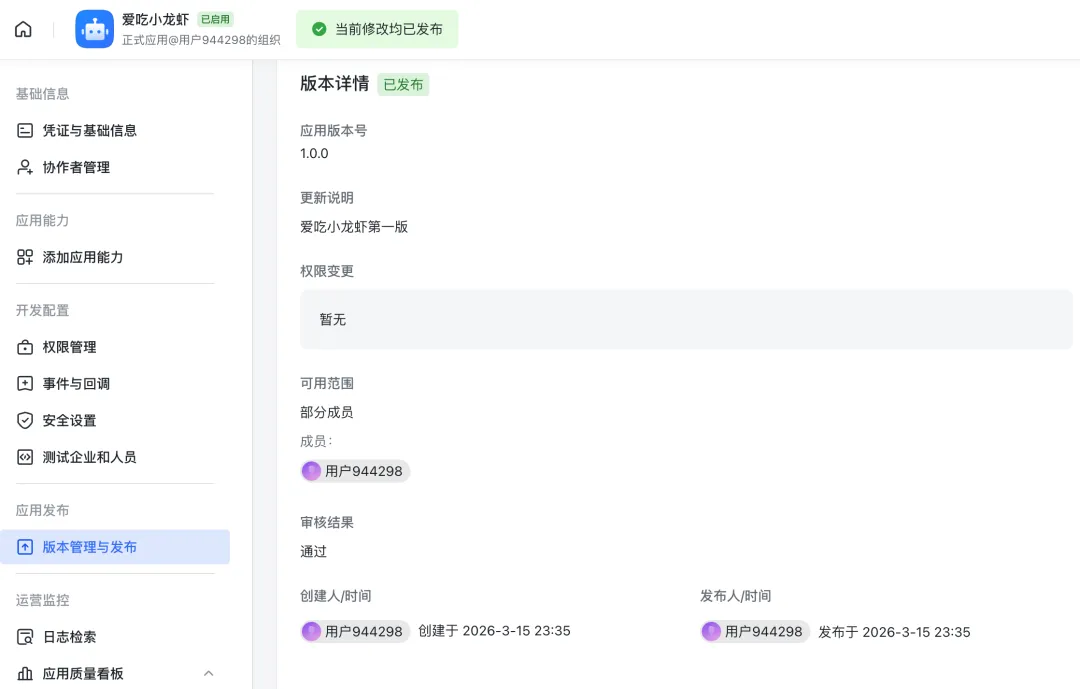Click the 测试企业和人员 icon
1080x689 pixels.
click(25, 457)
